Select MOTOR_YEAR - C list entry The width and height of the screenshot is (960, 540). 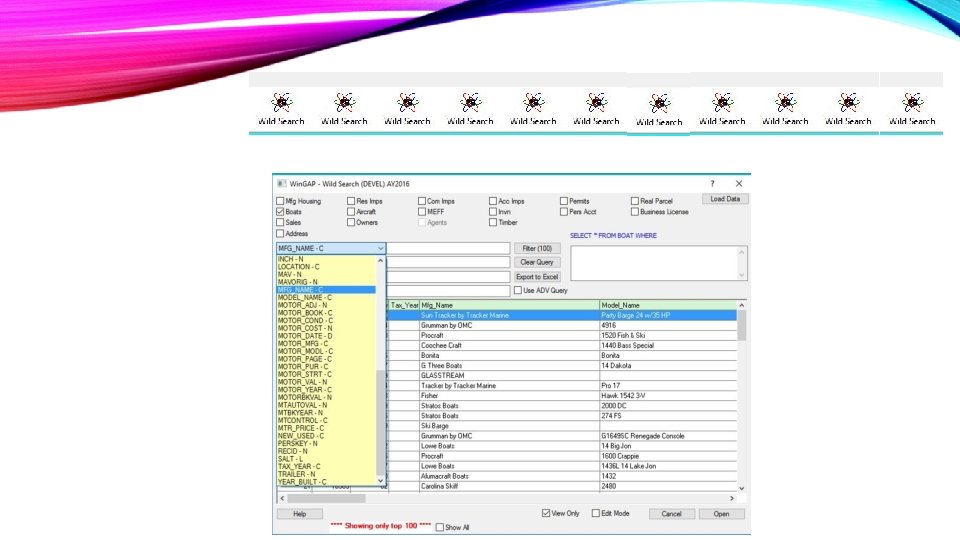326,389
